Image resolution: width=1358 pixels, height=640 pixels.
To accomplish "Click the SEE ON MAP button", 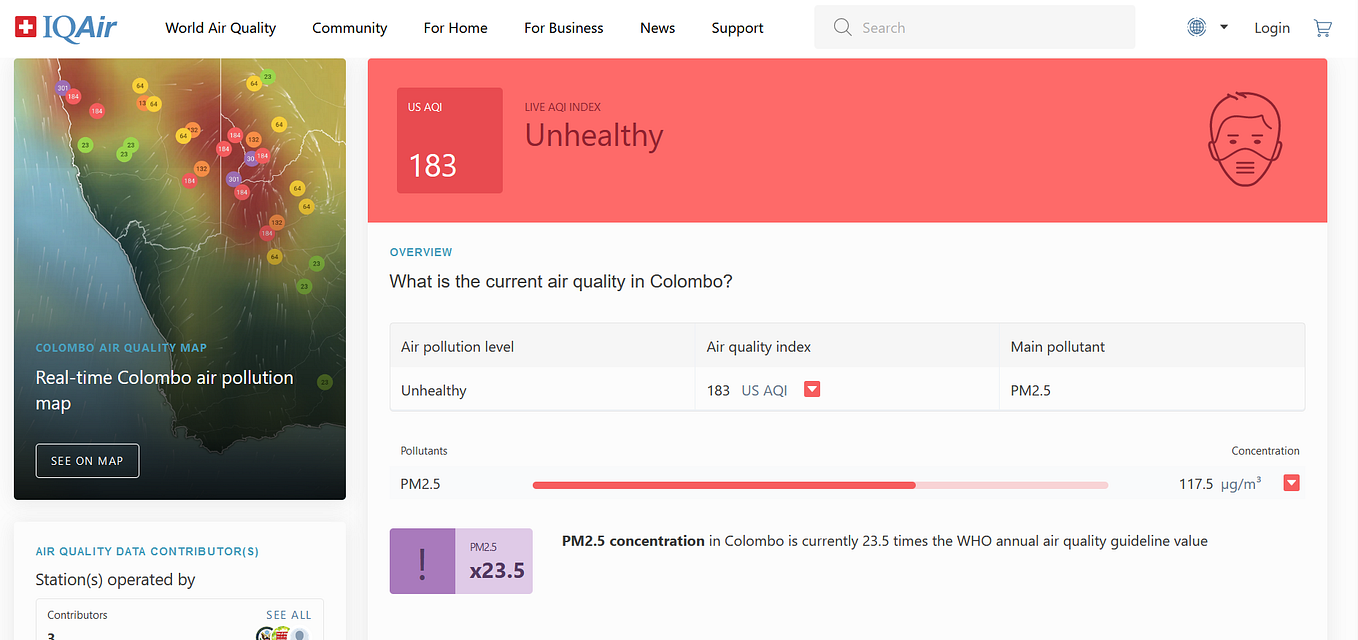I will click(x=87, y=461).
